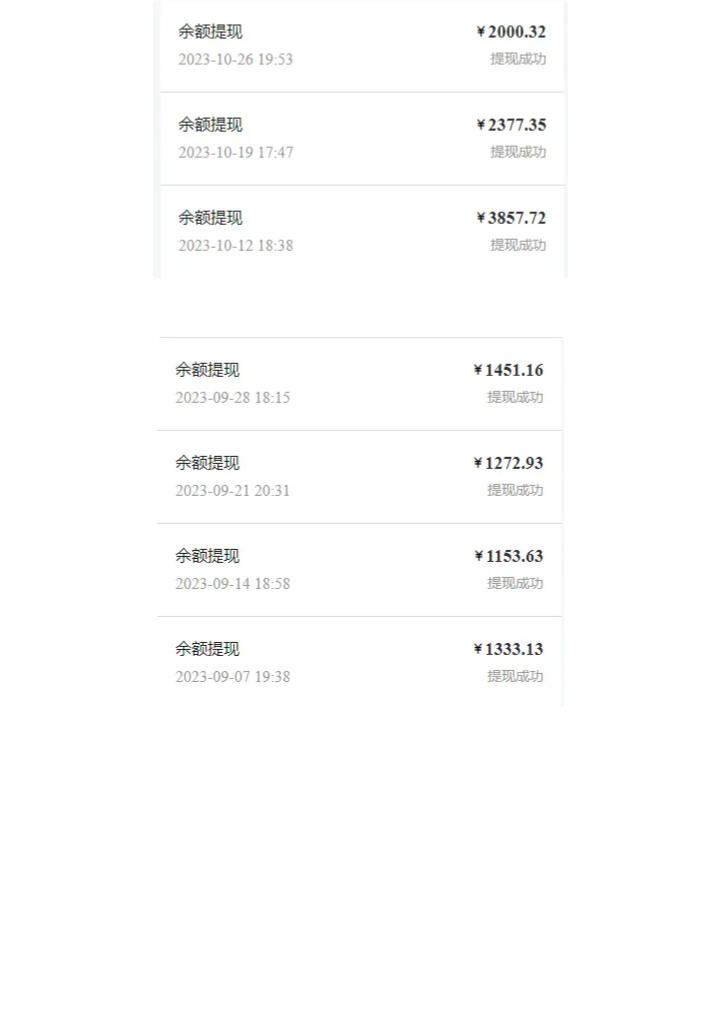Open the entry dated 2023-09-07 19:38
The width and height of the screenshot is (720, 1019).
[360, 662]
